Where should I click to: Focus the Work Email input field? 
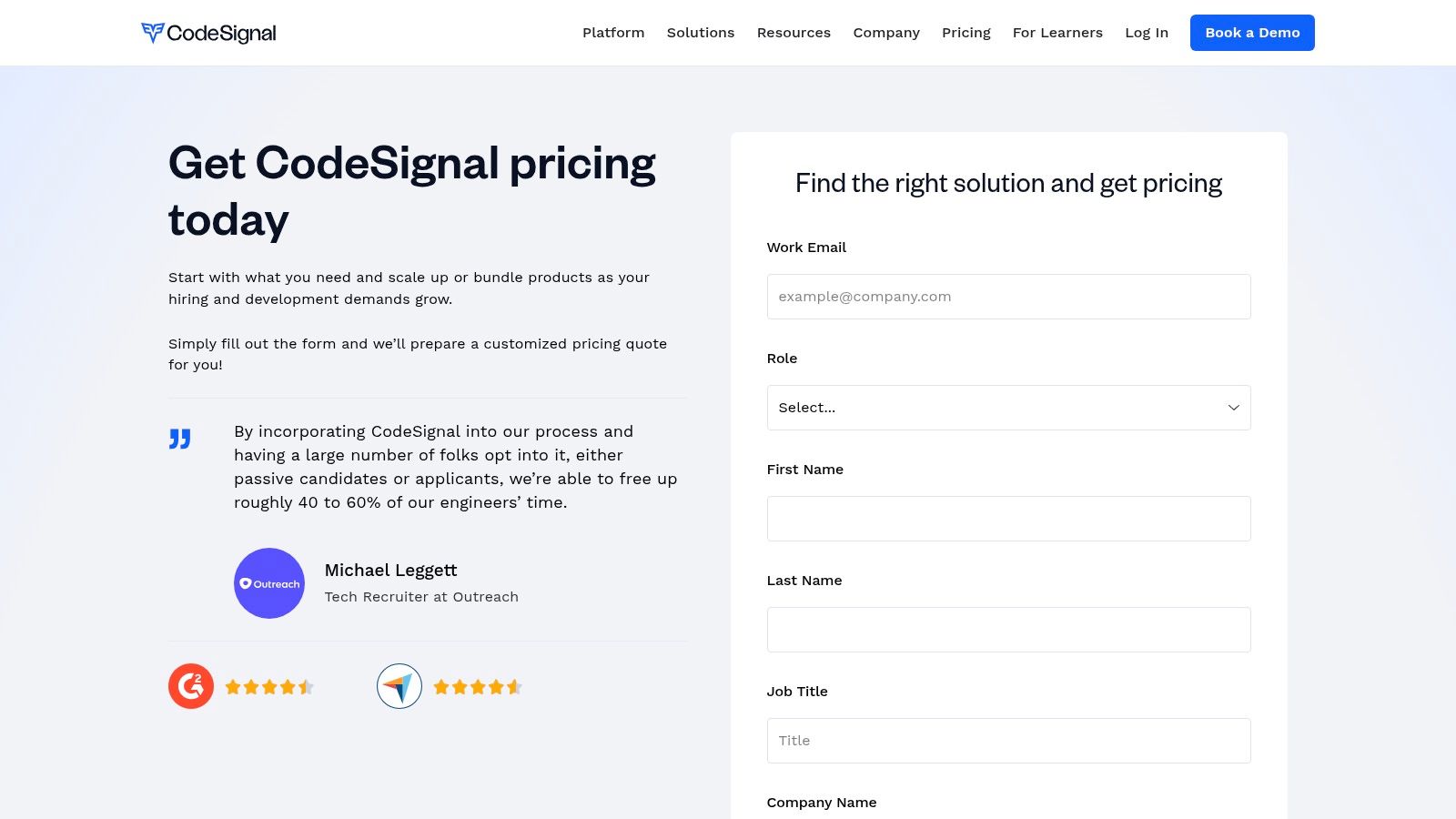click(1008, 297)
